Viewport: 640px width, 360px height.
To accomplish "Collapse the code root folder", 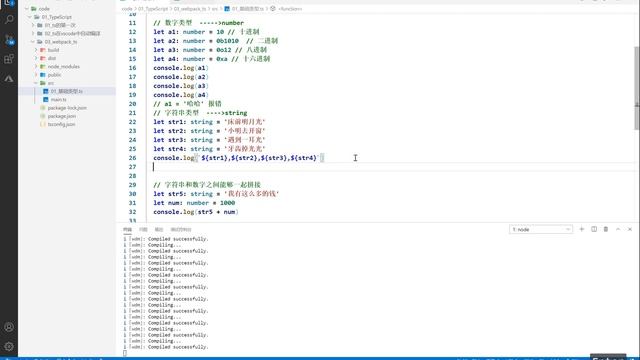I will click(27, 9).
